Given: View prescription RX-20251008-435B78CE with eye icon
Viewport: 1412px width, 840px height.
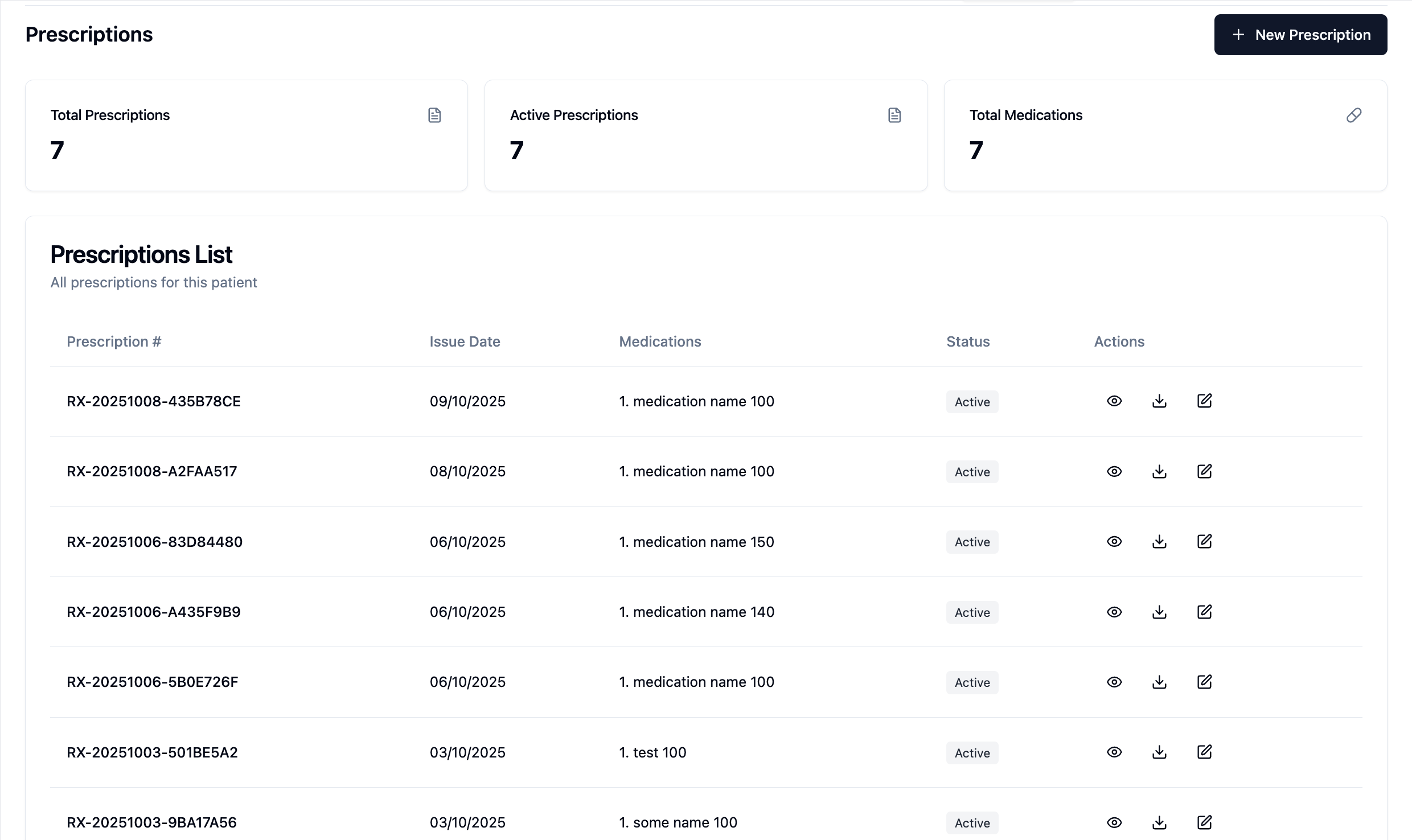Looking at the screenshot, I should (x=1114, y=401).
